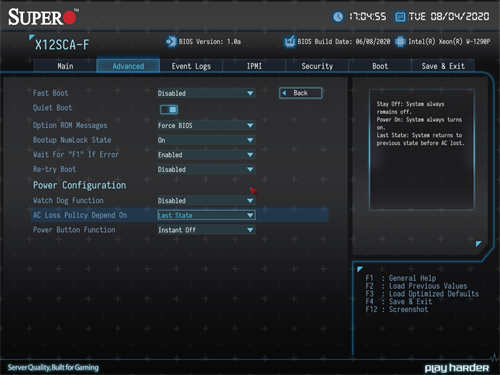The image size is (500, 375).
Task: Open the Bootup NumLock State dropdown
Action: coord(206,140)
